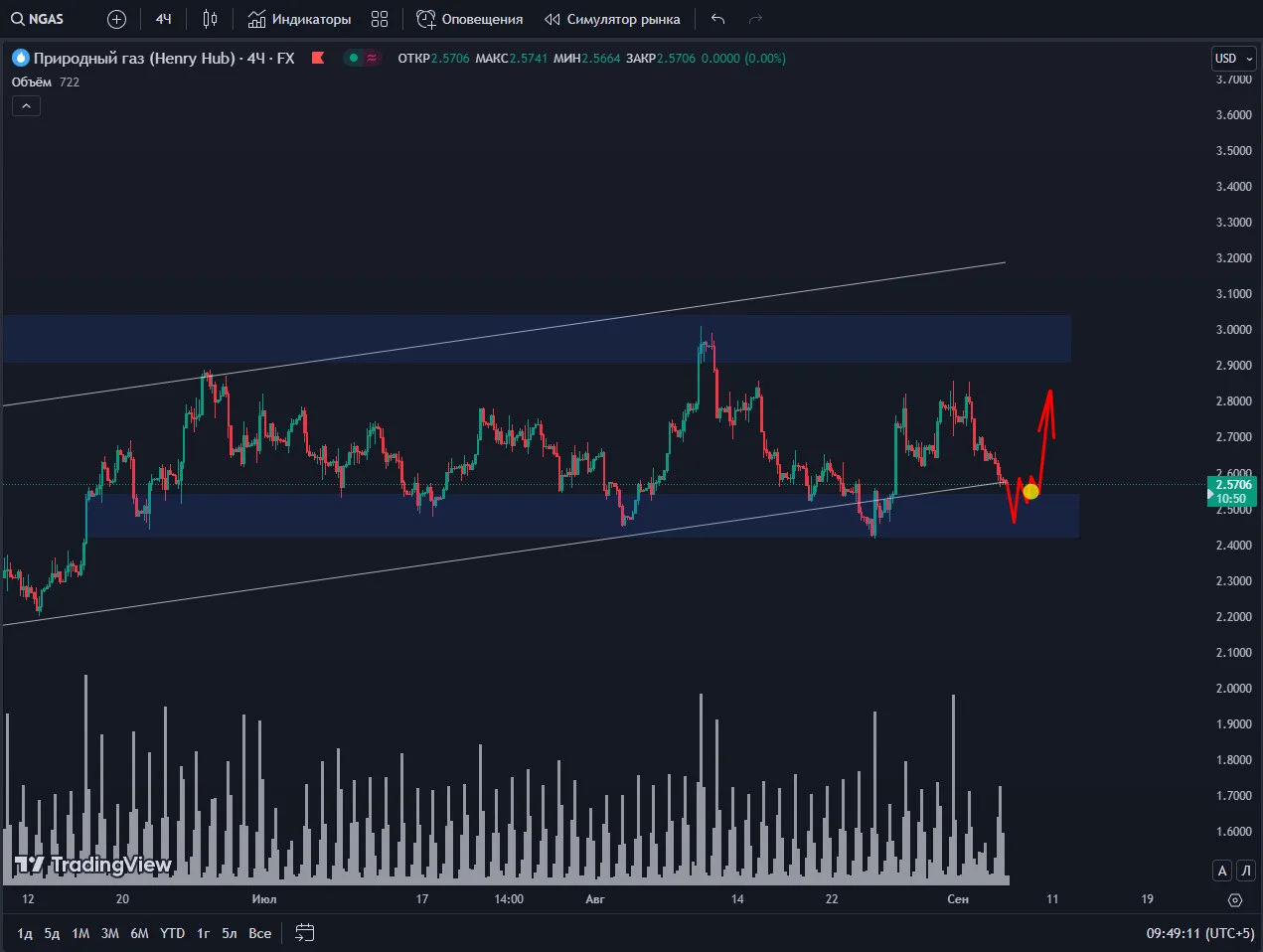Click the ЗАКР 2.5706 close value
The height and width of the screenshot is (952, 1263).
point(661,59)
